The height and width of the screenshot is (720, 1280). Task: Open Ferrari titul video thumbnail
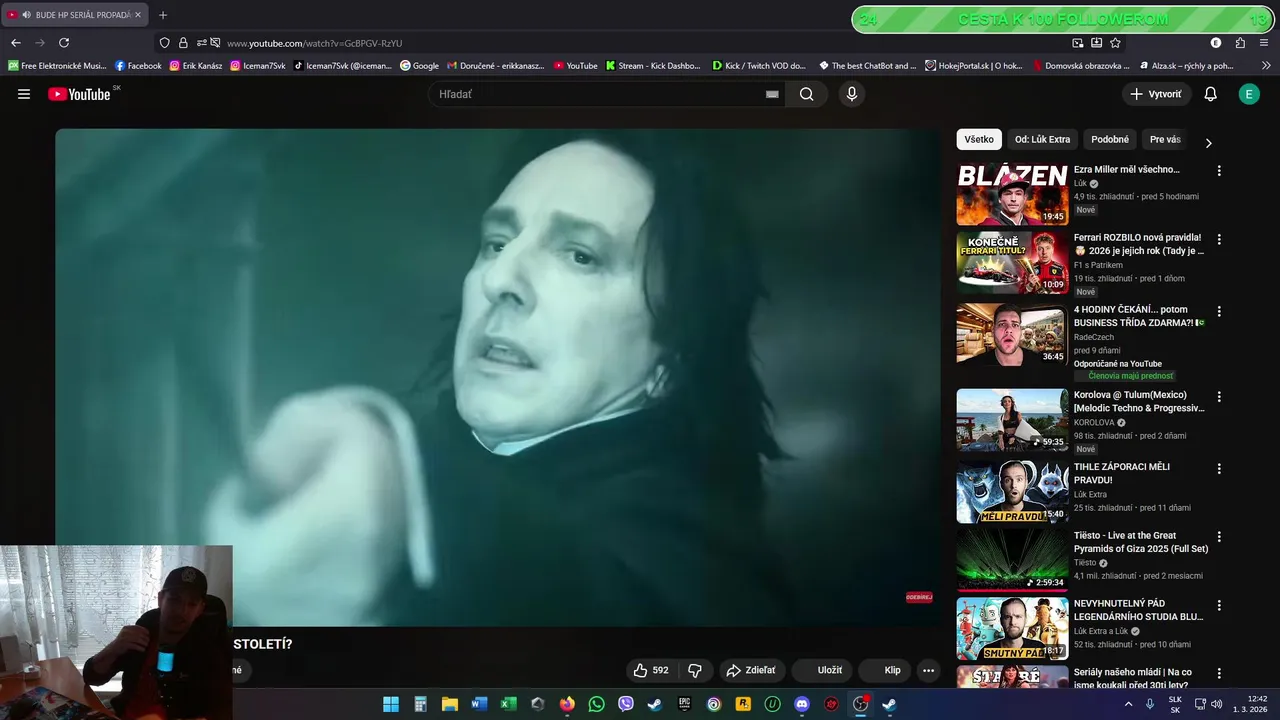coord(1012,262)
